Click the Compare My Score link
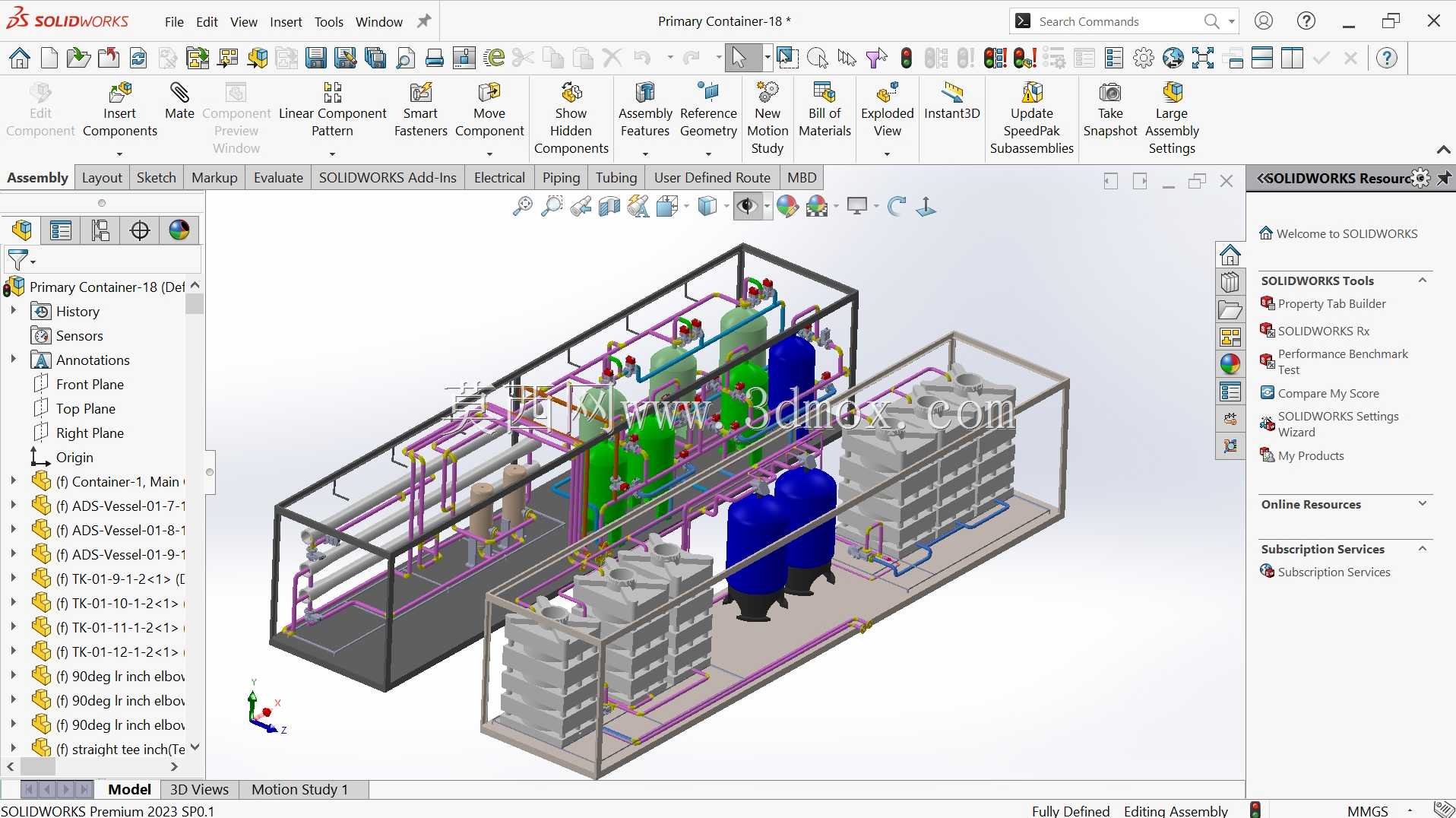This screenshot has width=1456, height=818. (1328, 393)
